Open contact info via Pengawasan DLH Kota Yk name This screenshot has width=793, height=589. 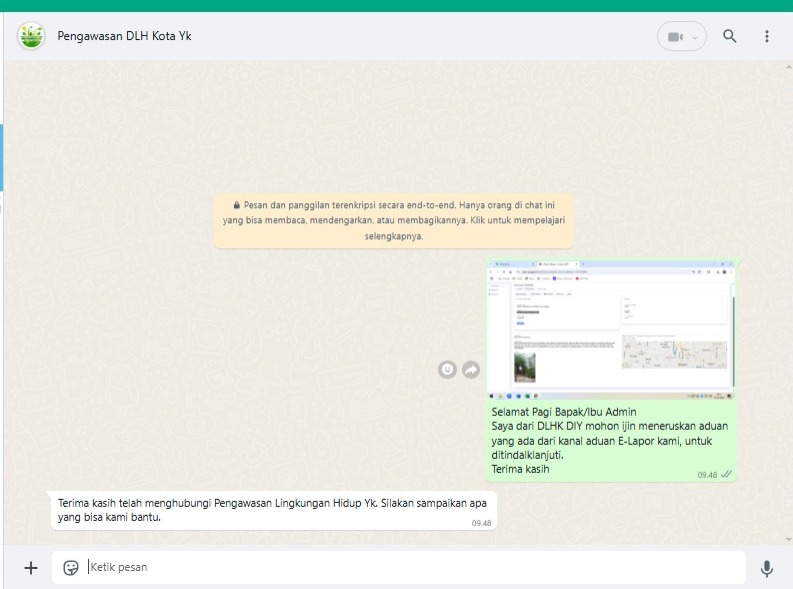pos(124,36)
